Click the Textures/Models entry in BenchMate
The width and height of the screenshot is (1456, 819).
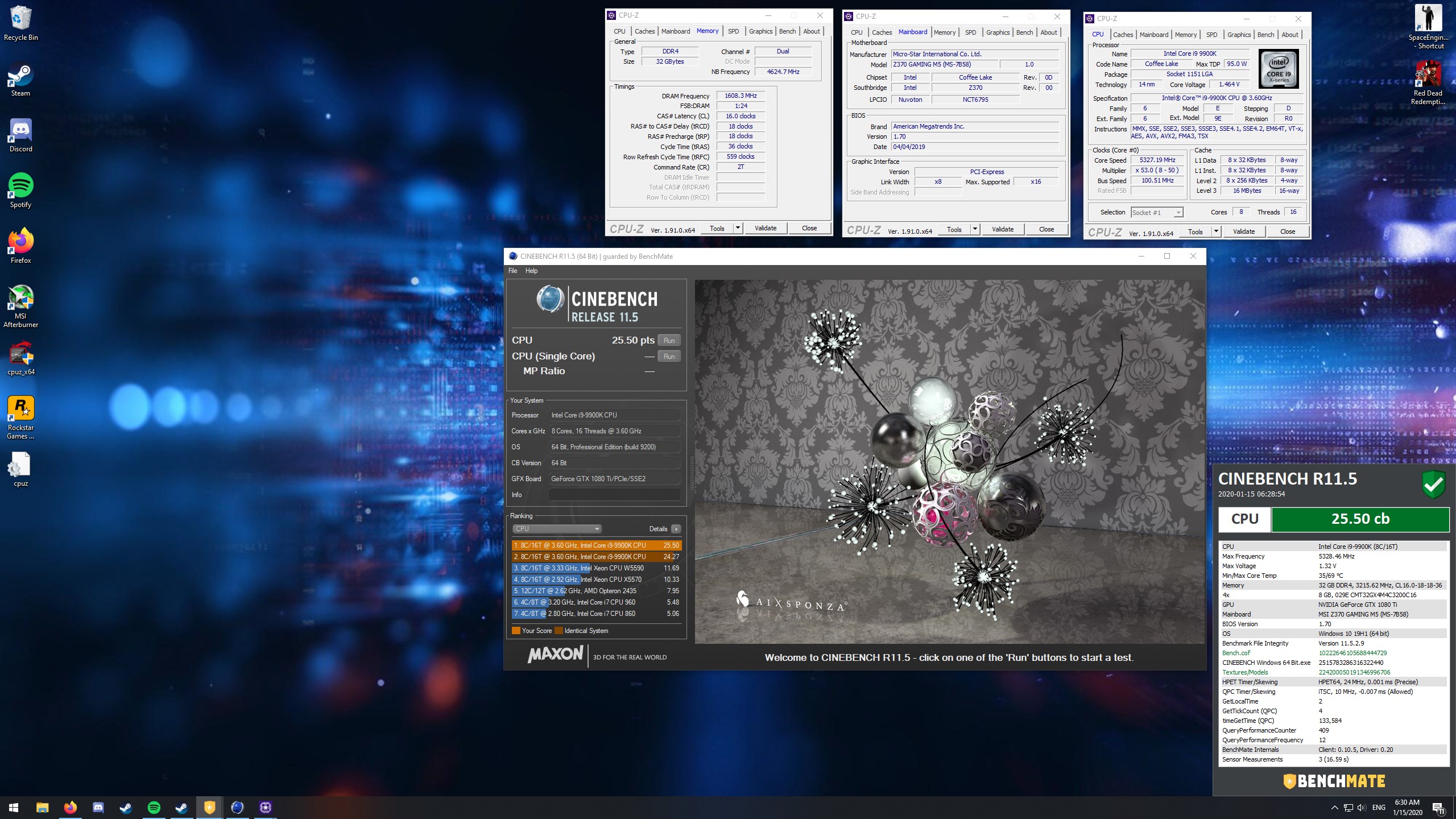click(x=1334, y=672)
